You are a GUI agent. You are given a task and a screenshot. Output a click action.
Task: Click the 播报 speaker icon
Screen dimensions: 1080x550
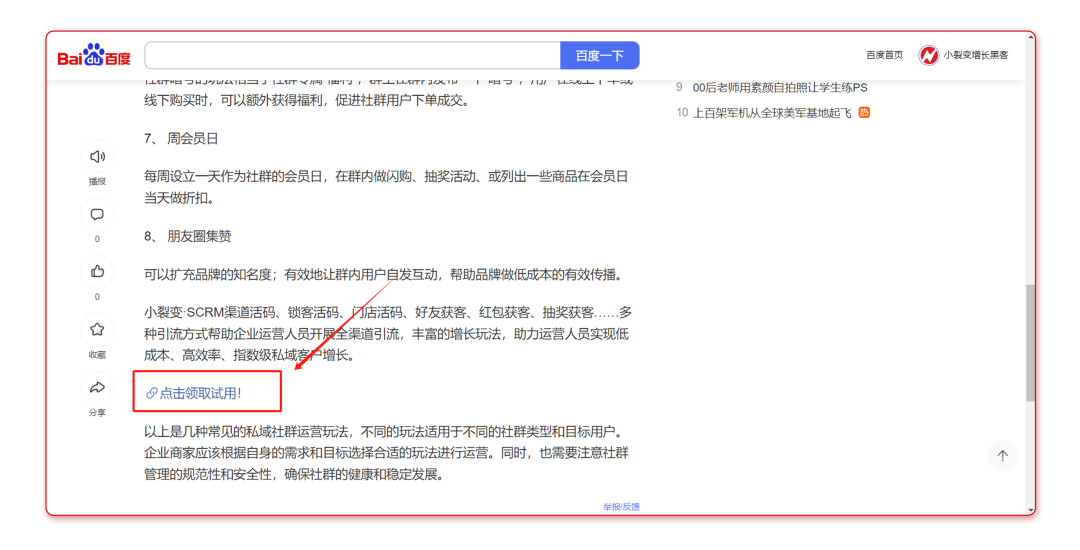pos(97,157)
